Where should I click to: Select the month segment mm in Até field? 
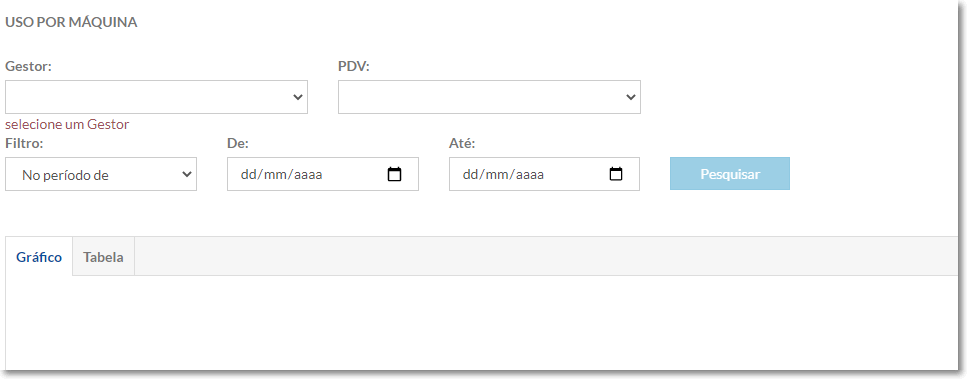[x=494, y=175]
